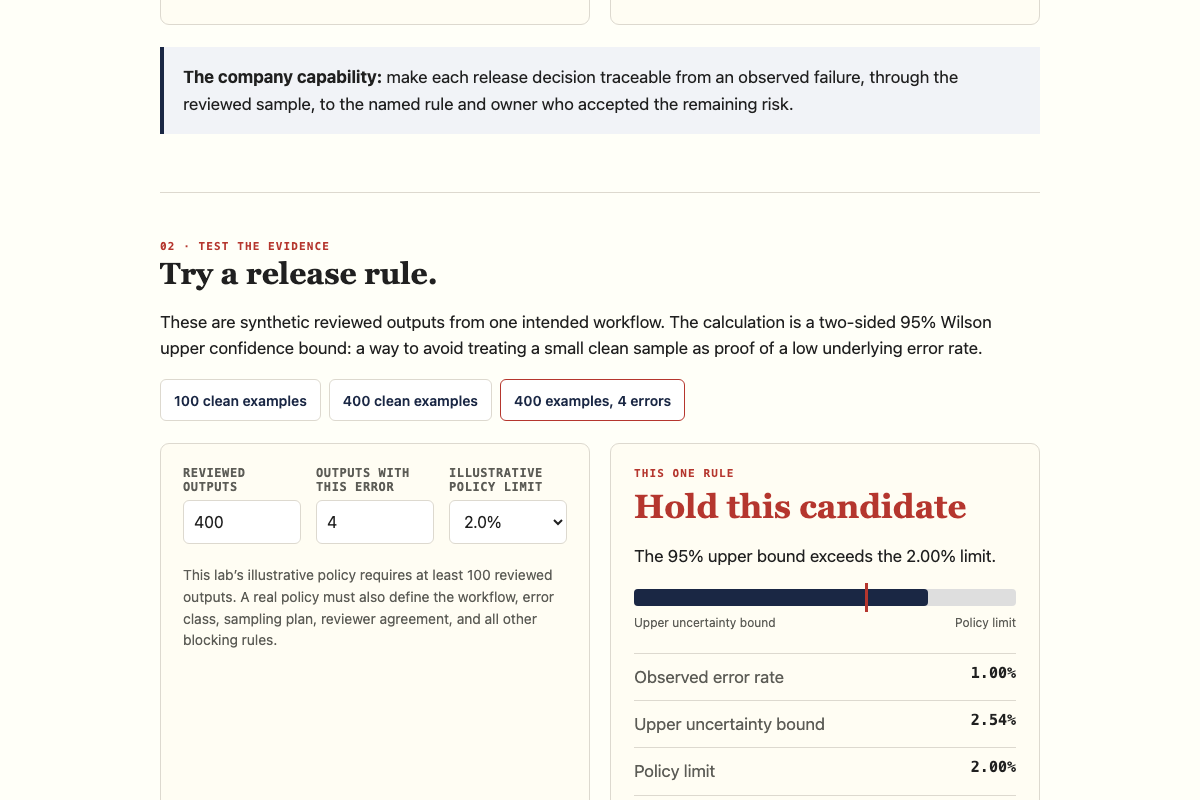Choose the 400 clean examples preset
Viewport: 1200px width, 800px height.
[410, 400]
